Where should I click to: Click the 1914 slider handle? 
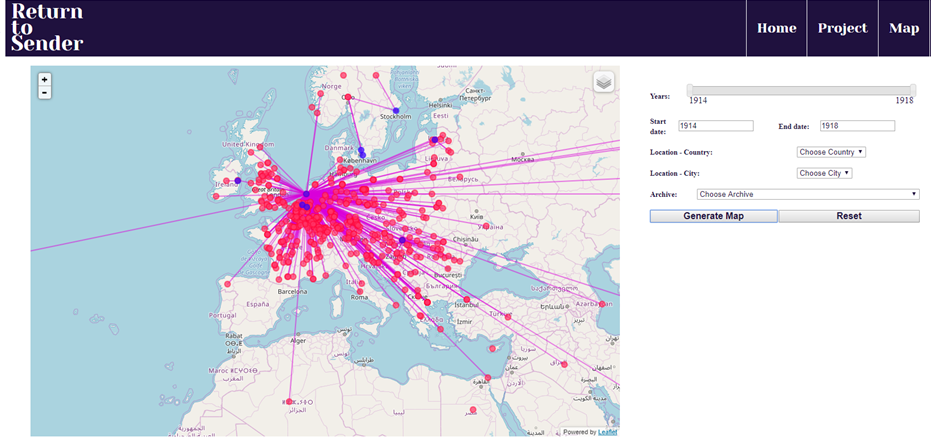[690, 90]
